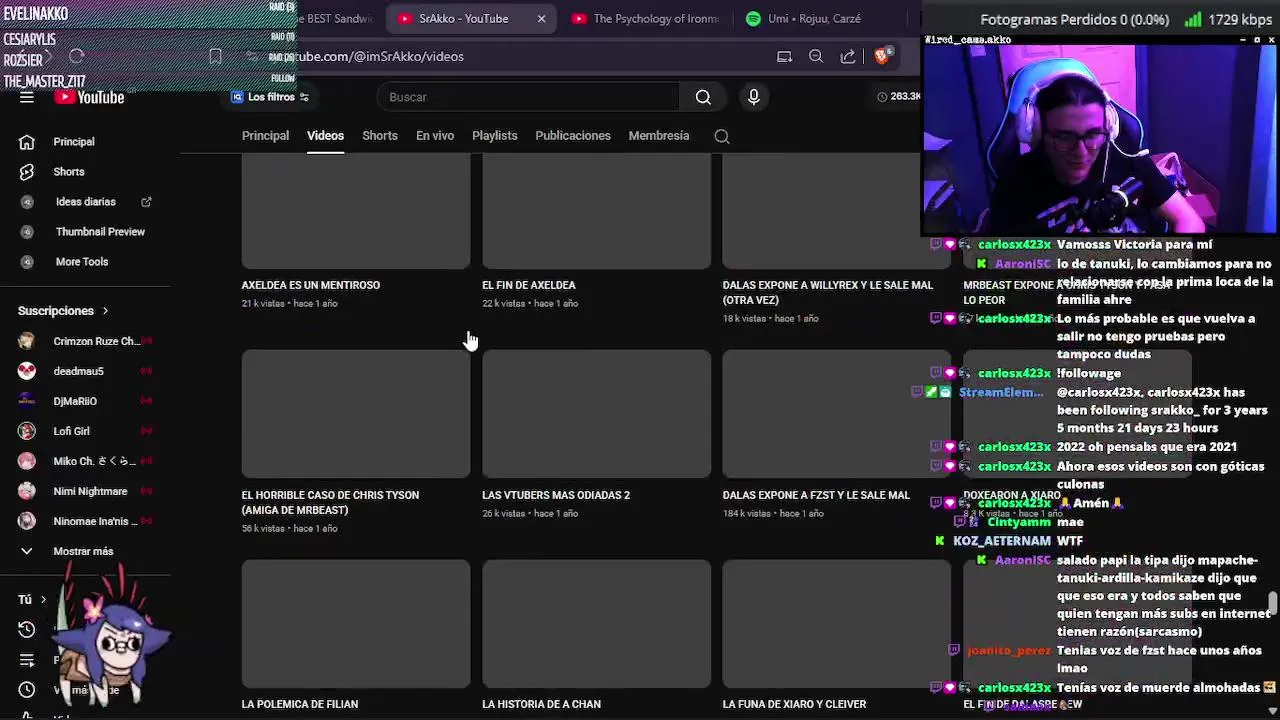1280x720 pixels.
Task: Switch to En vivo channel tab
Action: coord(435,136)
